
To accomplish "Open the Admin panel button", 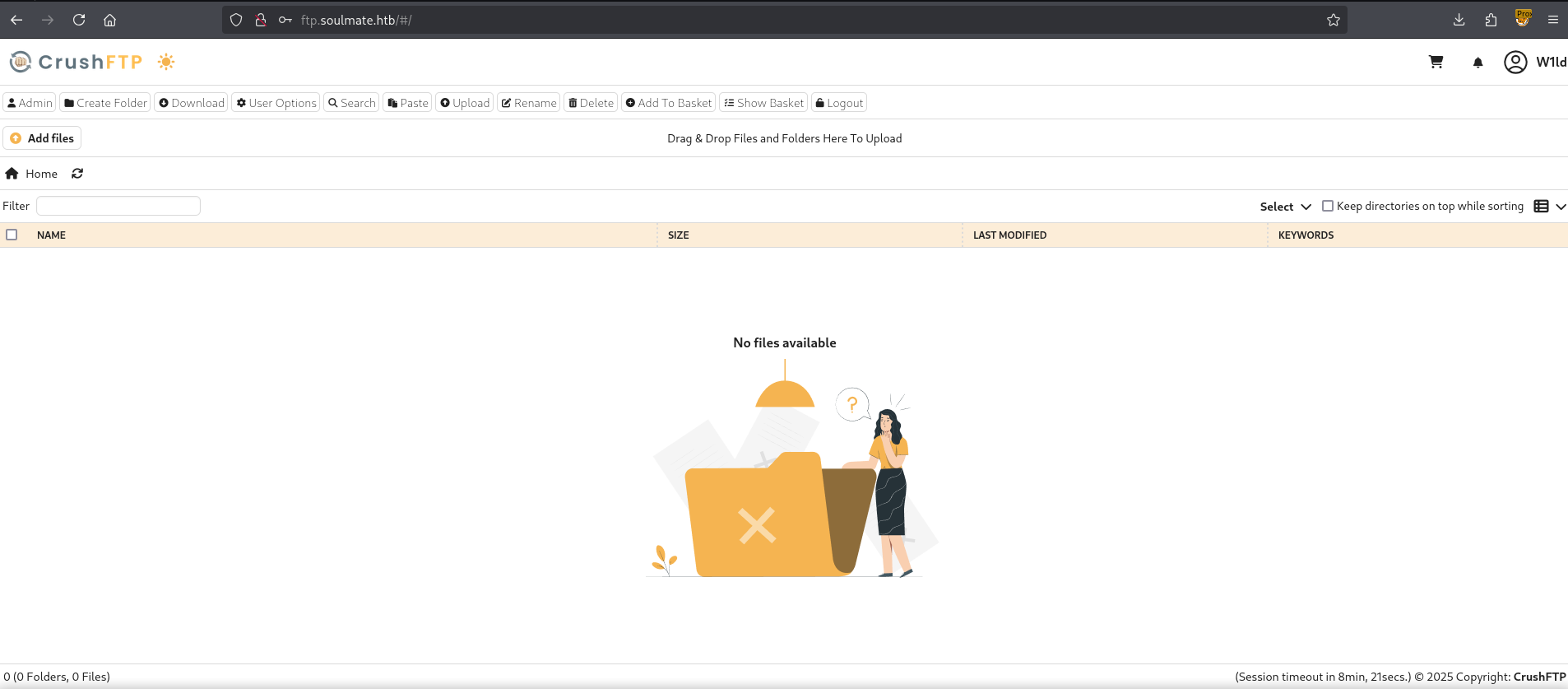I will 30,103.
